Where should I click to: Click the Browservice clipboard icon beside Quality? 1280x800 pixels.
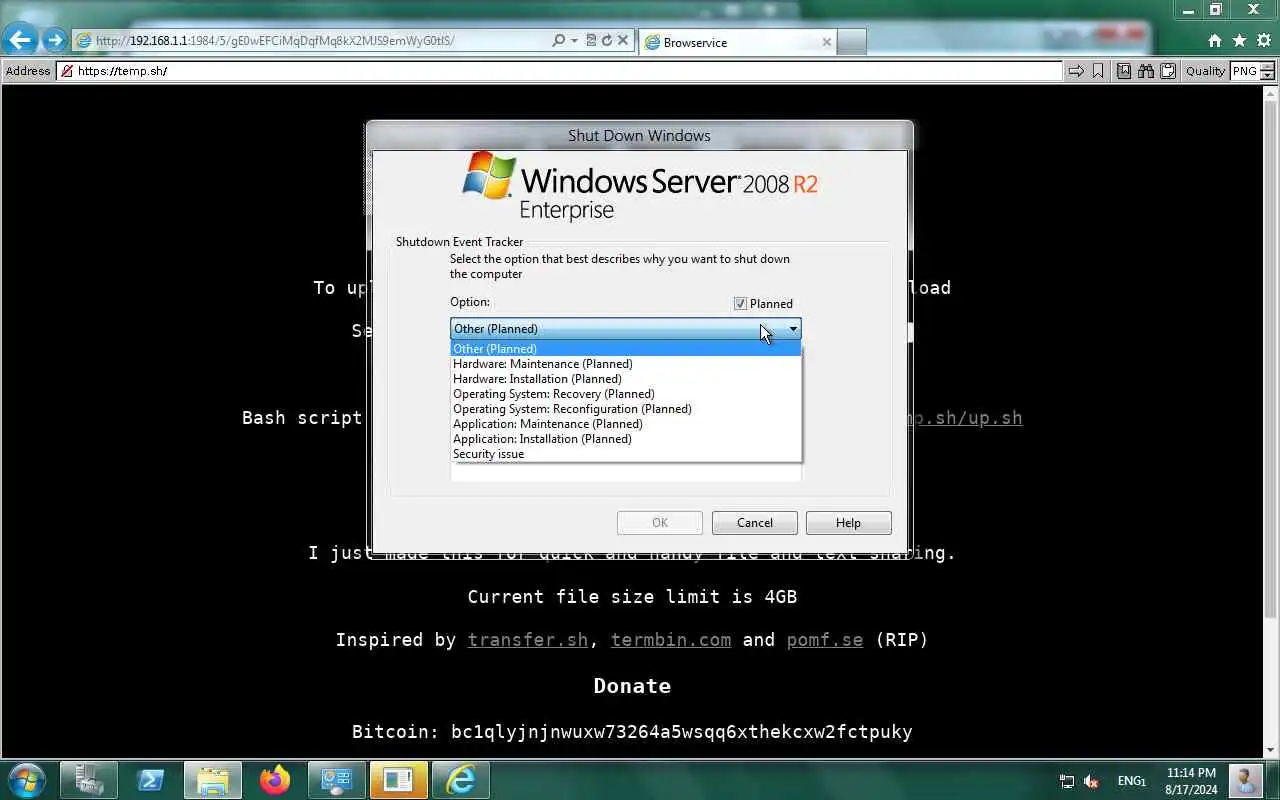tap(1167, 71)
